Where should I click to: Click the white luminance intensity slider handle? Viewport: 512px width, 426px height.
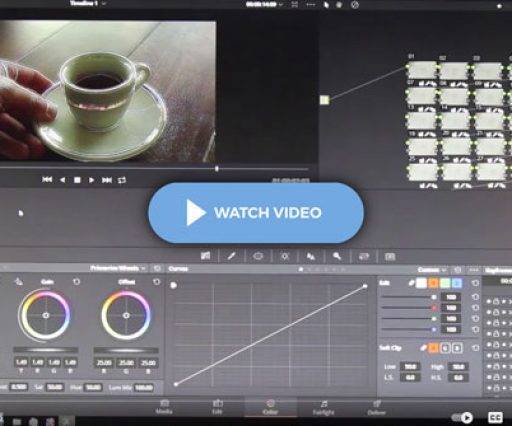click(434, 297)
